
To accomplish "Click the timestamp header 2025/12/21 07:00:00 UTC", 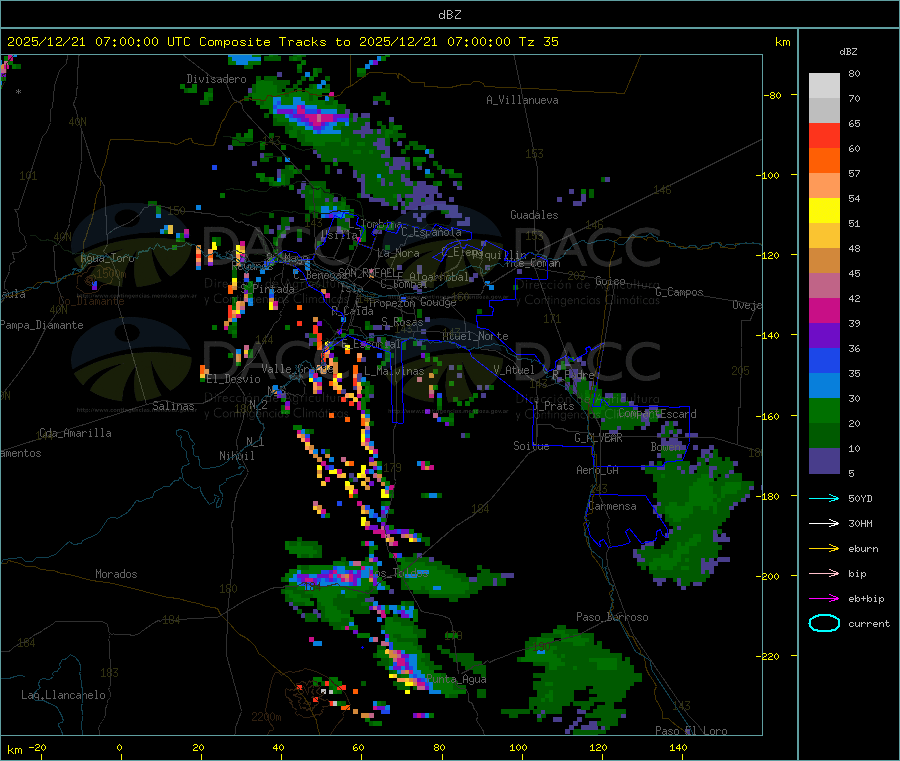I will pos(99,42).
